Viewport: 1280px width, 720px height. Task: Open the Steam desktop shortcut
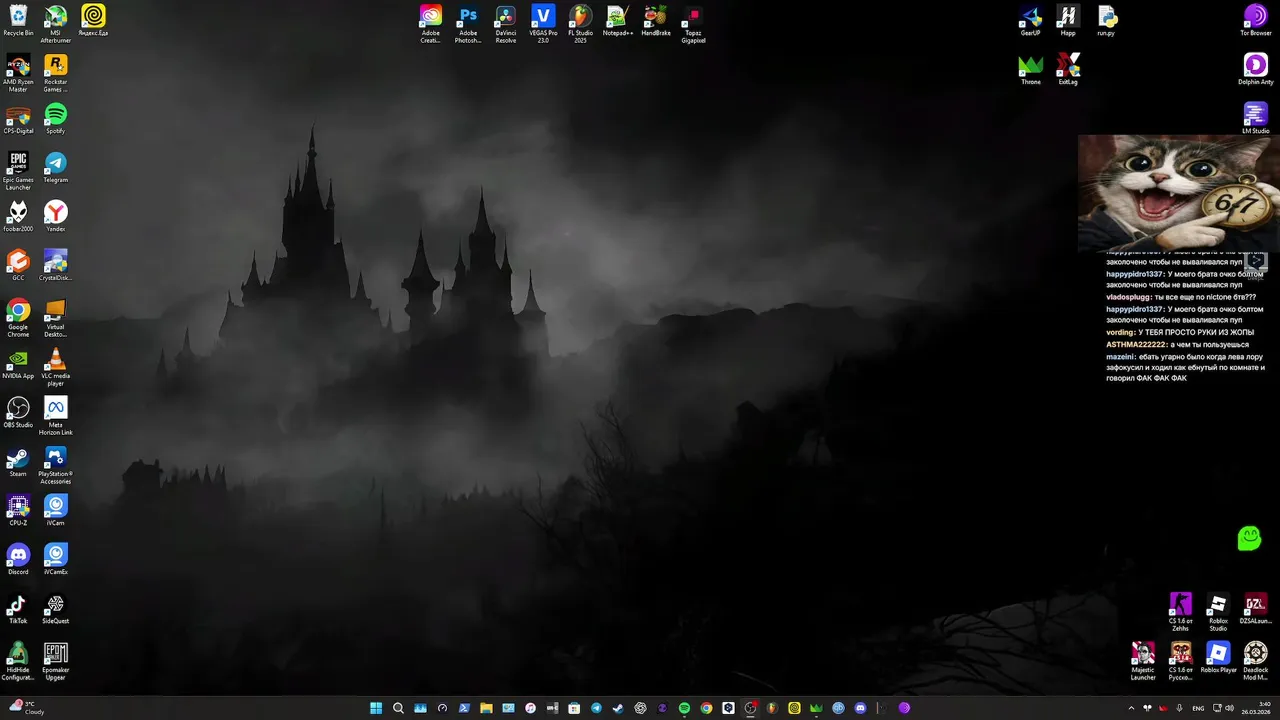(18, 461)
